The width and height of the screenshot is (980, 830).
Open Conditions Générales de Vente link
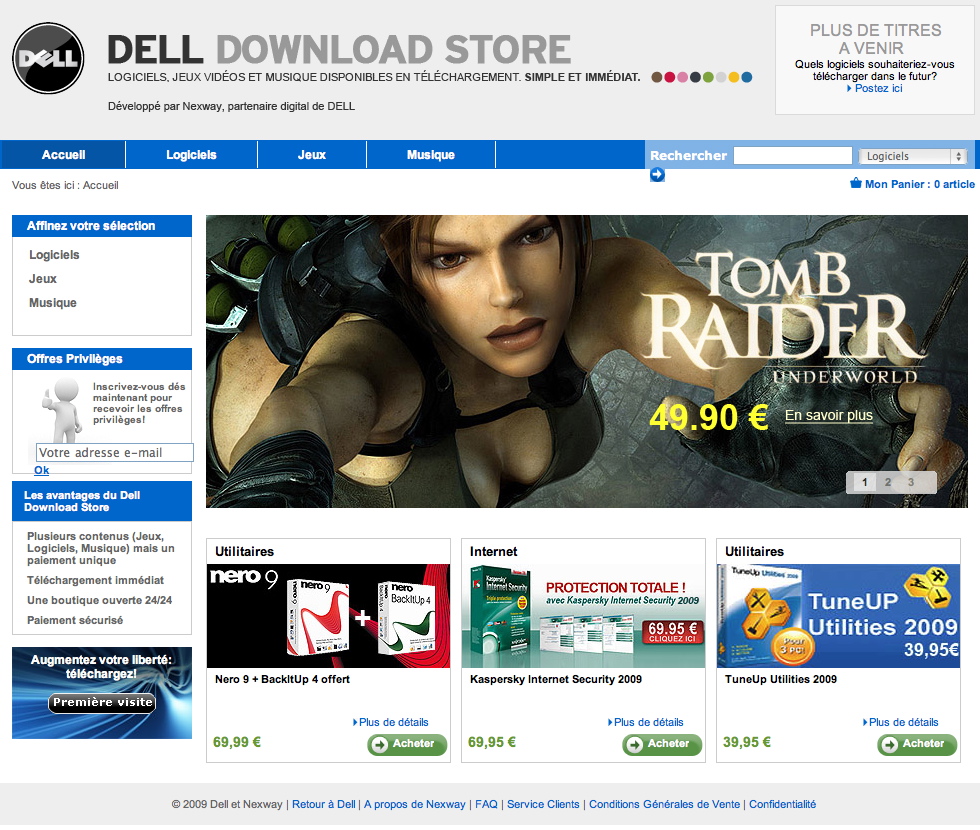(x=664, y=804)
